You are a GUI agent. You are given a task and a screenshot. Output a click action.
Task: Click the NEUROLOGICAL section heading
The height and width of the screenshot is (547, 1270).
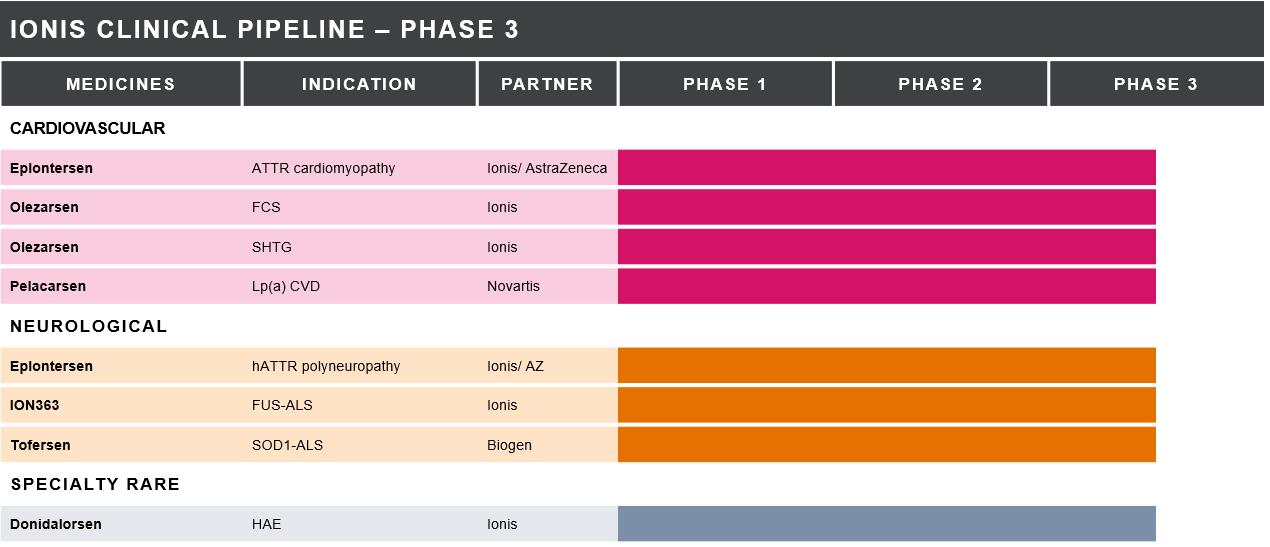(x=89, y=326)
